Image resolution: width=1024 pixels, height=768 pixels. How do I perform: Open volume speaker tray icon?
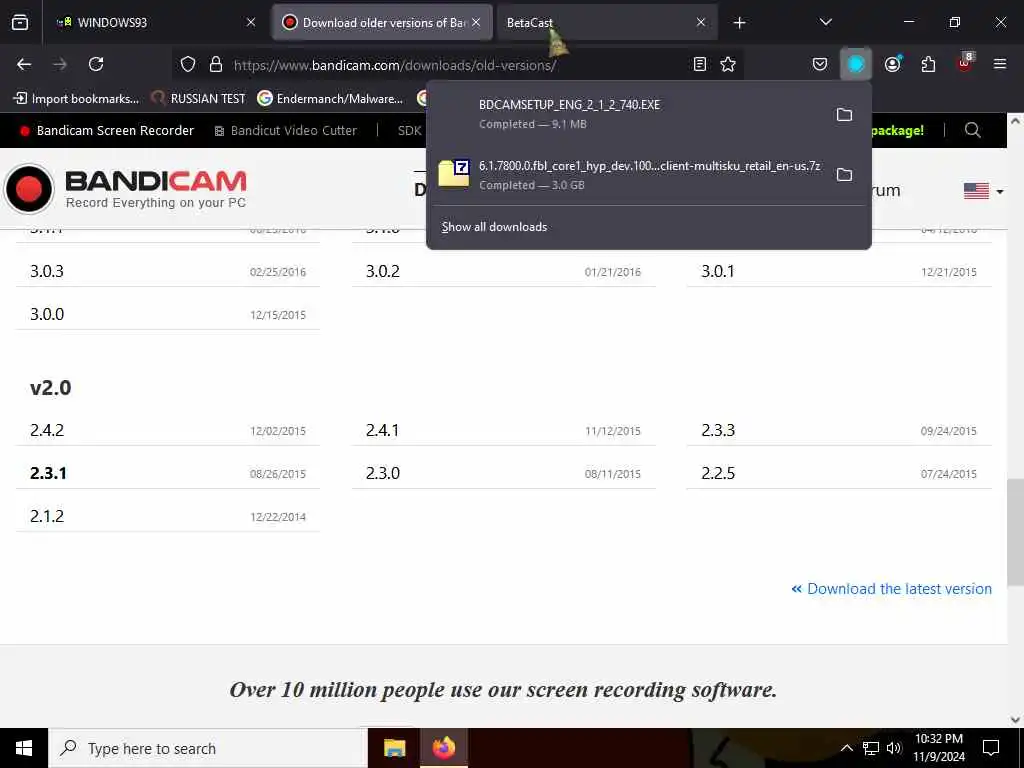click(894, 748)
